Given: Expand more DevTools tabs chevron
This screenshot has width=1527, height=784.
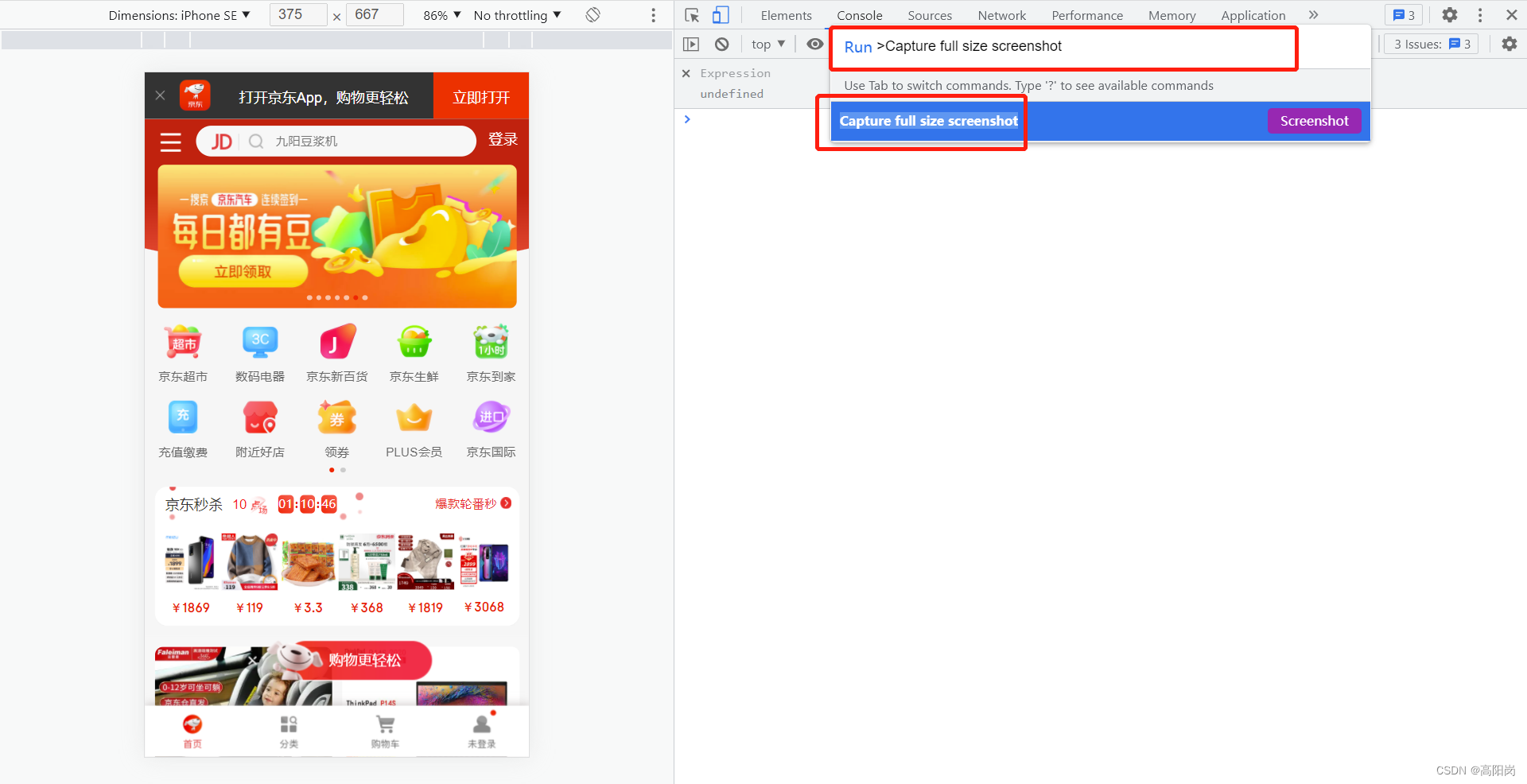Looking at the screenshot, I should [x=1313, y=15].
